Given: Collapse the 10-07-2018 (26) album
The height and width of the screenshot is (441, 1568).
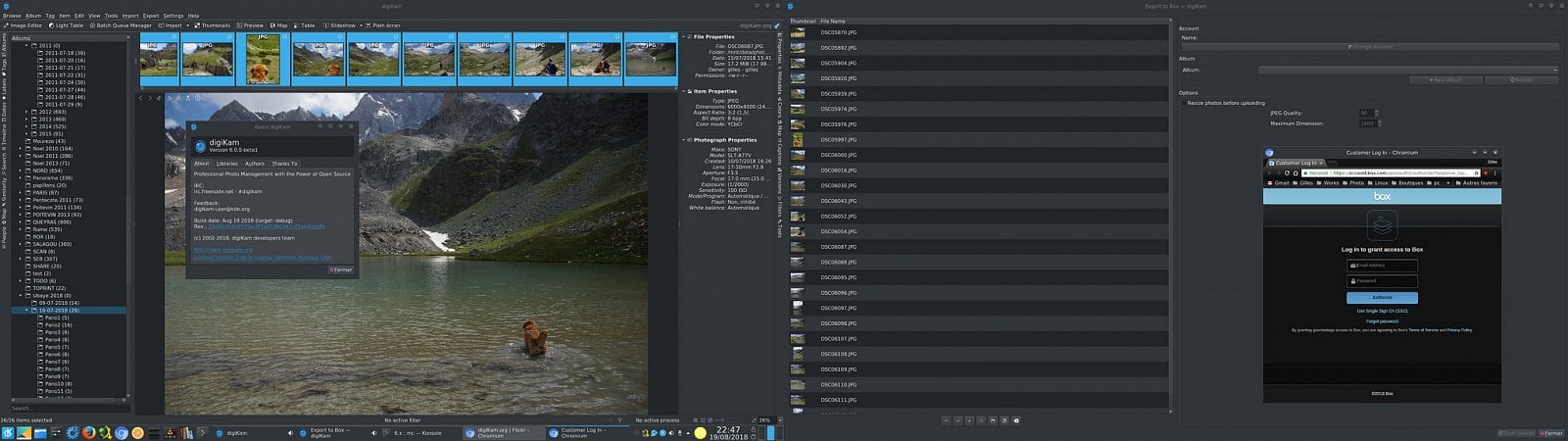Looking at the screenshot, I should coord(27,310).
